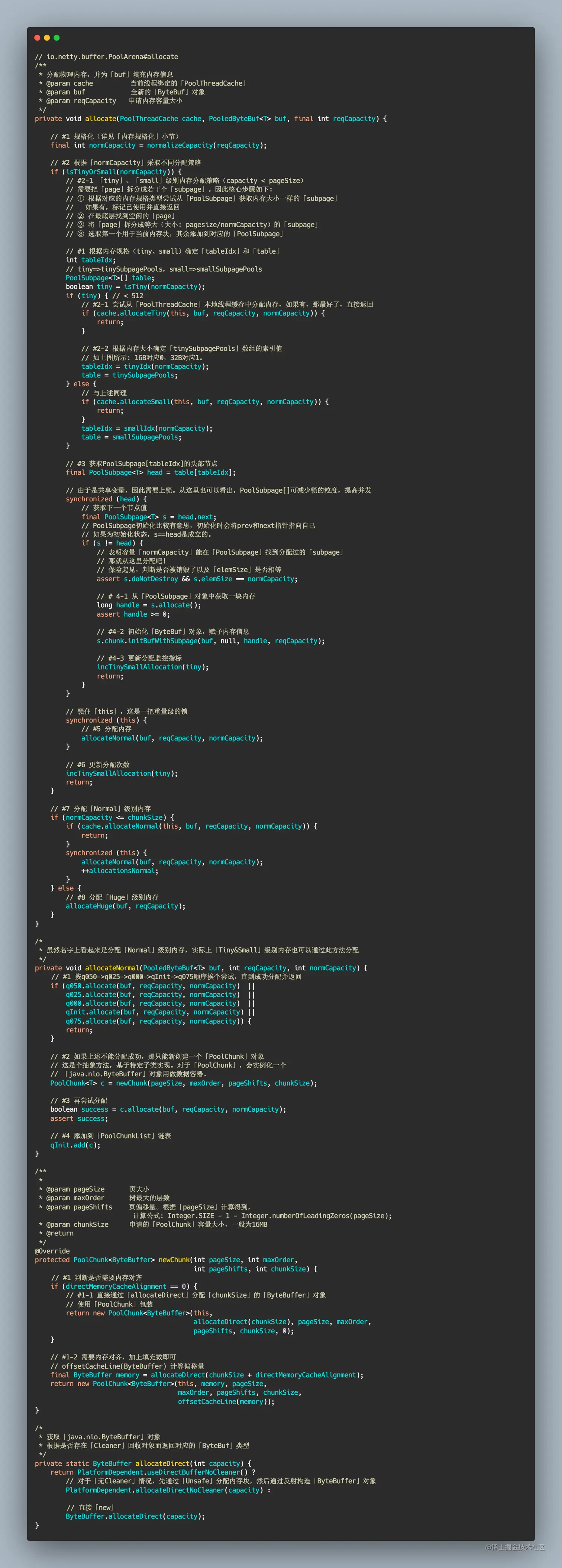The image size is (562, 1568).
Task: Select the '@param pageShifts' doc line
Action: pos(145,1207)
